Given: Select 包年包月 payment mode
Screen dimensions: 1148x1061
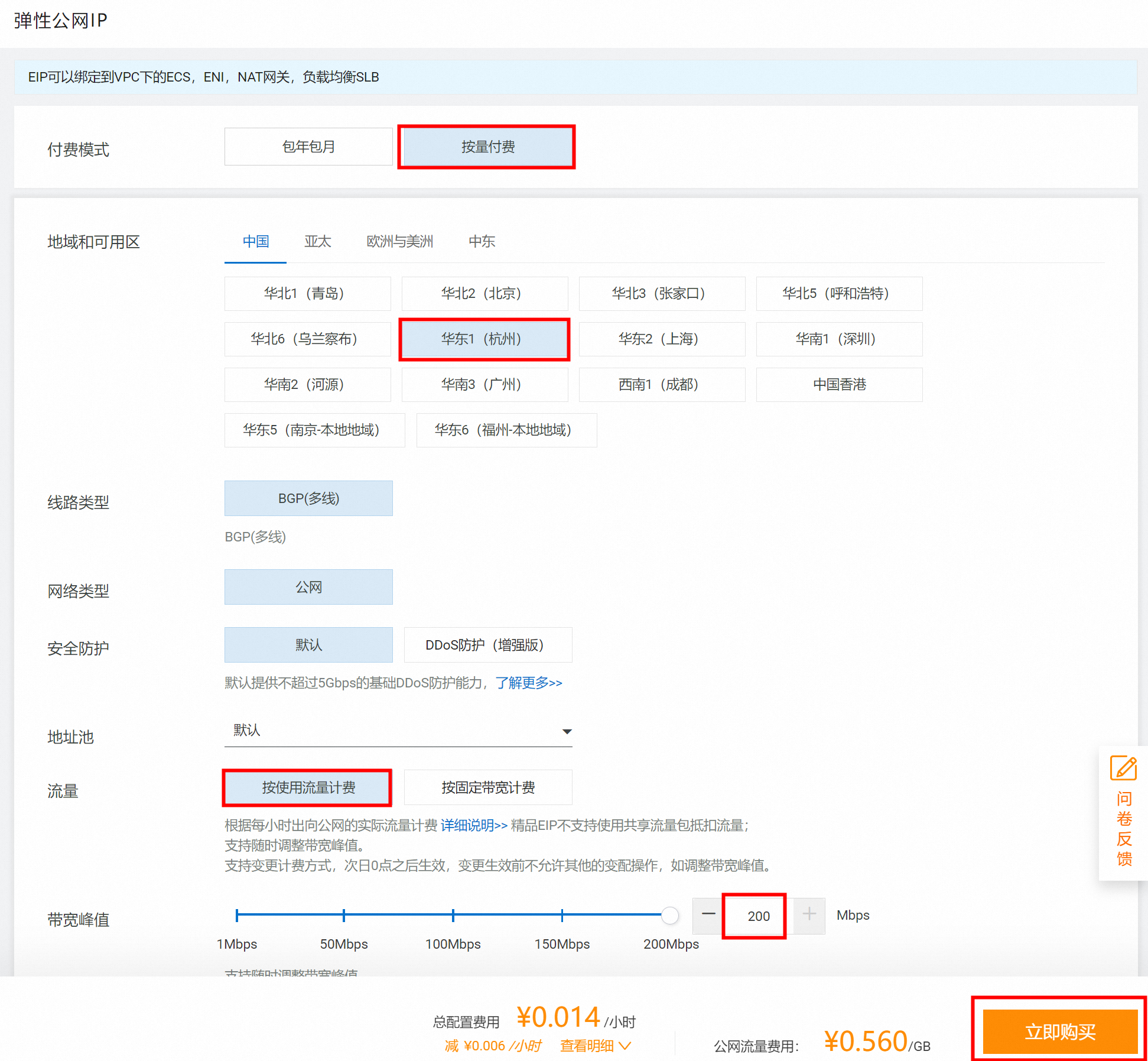Looking at the screenshot, I should coord(308,147).
